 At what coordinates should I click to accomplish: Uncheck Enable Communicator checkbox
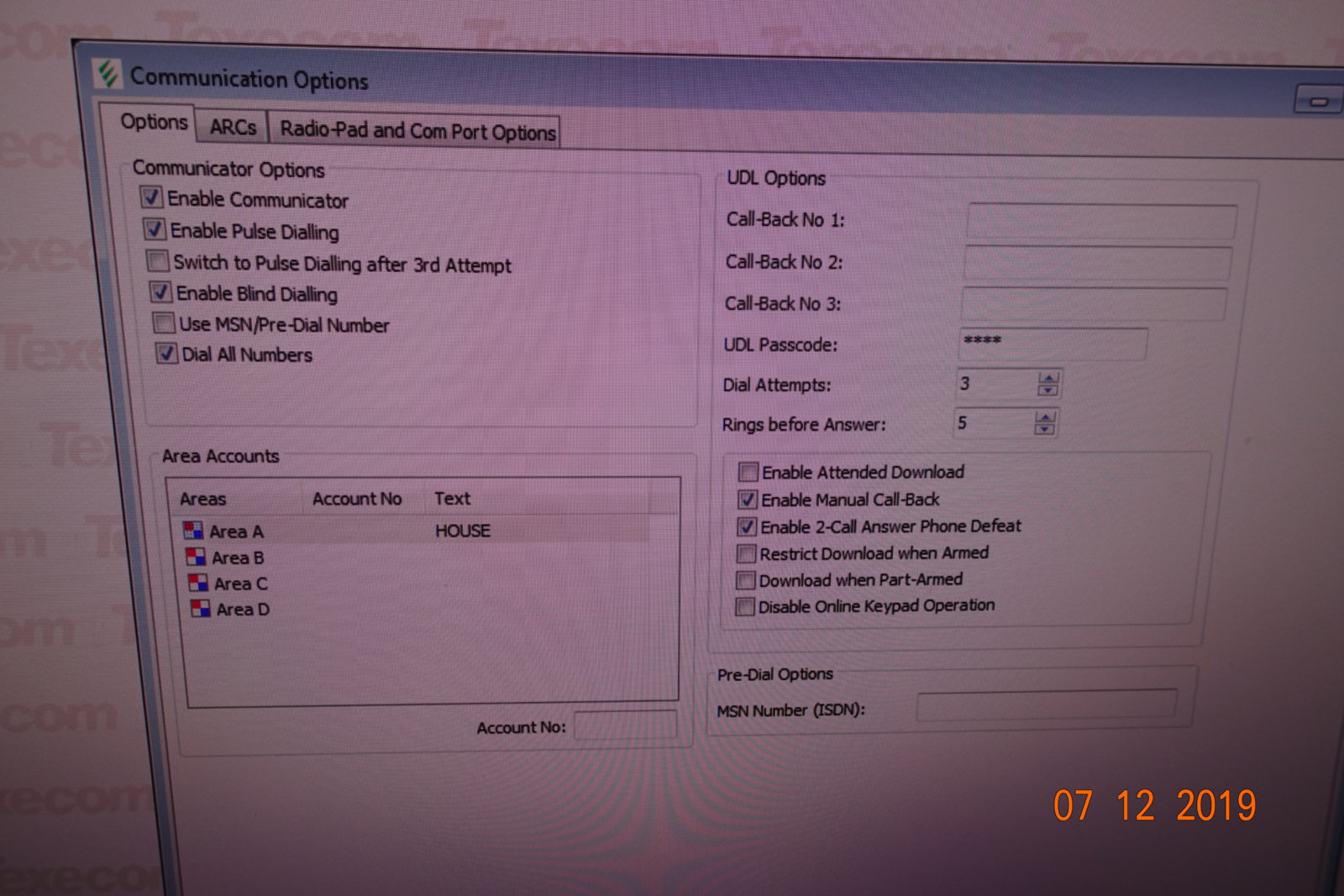tap(152, 197)
